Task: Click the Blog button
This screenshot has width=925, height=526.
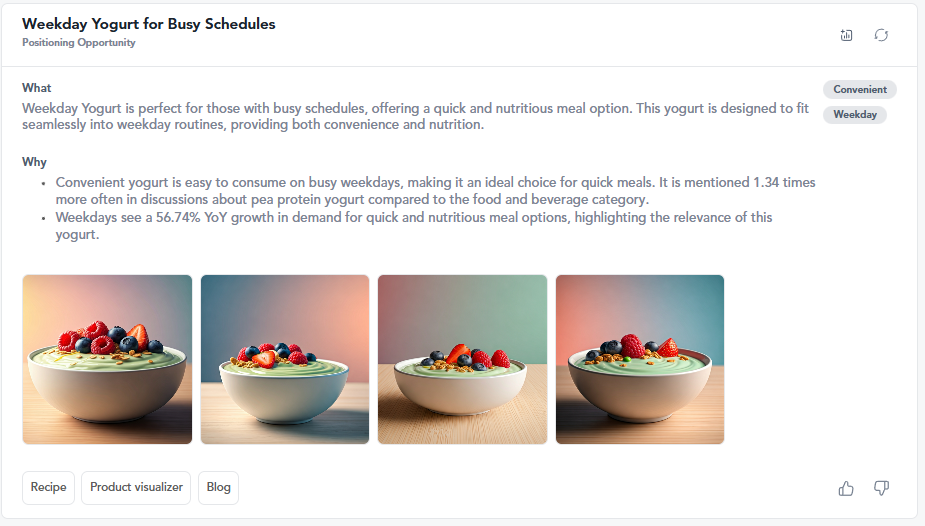Action: [x=218, y=488]
